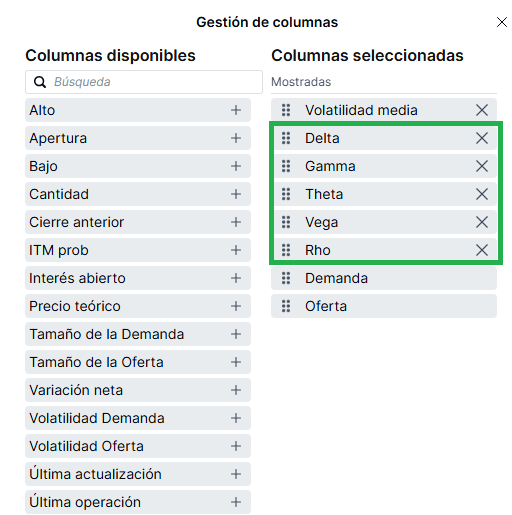The width and height of the screenshot is (512, 515).
Task: Close the Gestión de columnas dialog
Action: [x=502, y=22]
